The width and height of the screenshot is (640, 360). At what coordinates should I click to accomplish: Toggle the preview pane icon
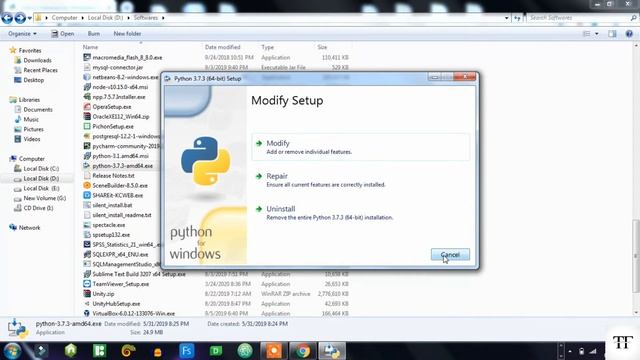click(x=612, y=34)
